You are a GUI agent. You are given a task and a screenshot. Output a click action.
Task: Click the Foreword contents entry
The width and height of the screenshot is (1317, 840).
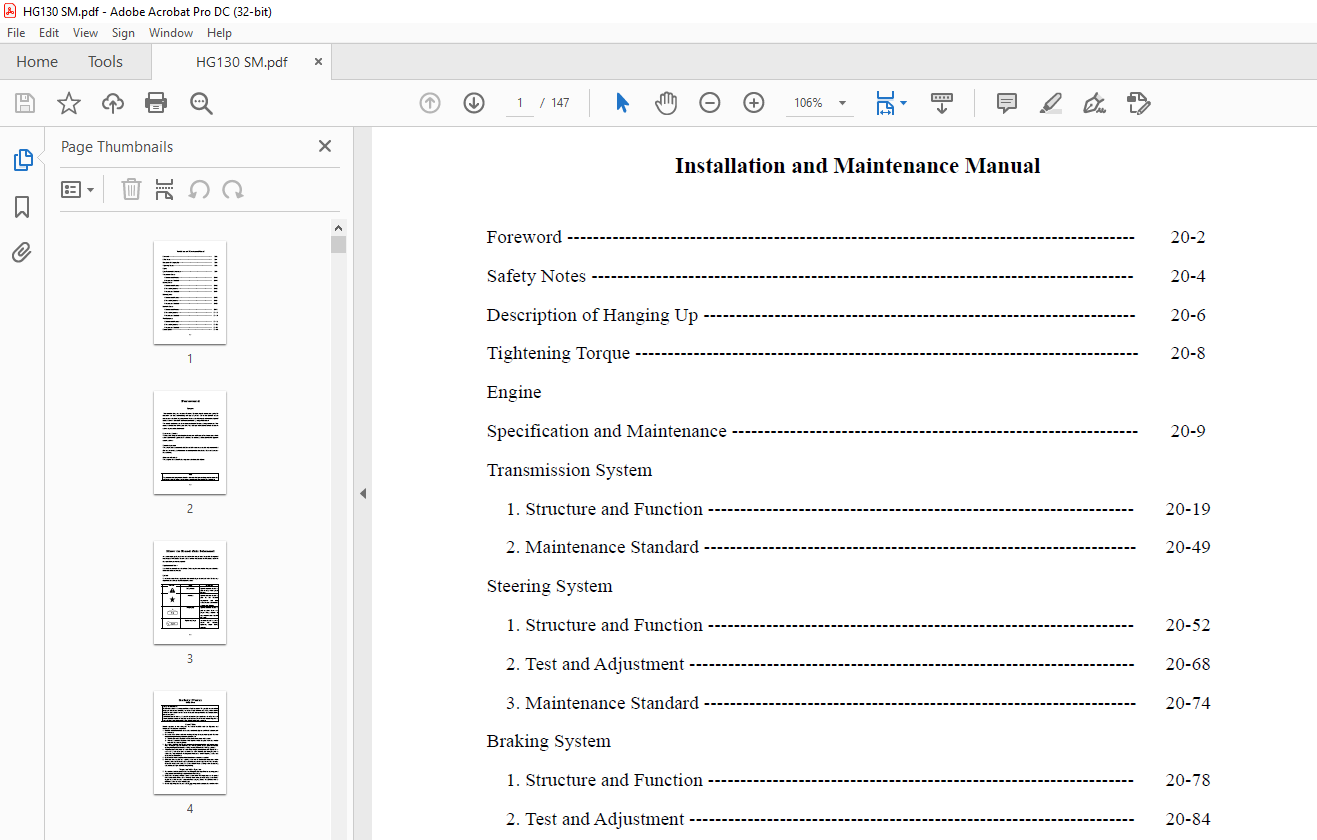524,237
